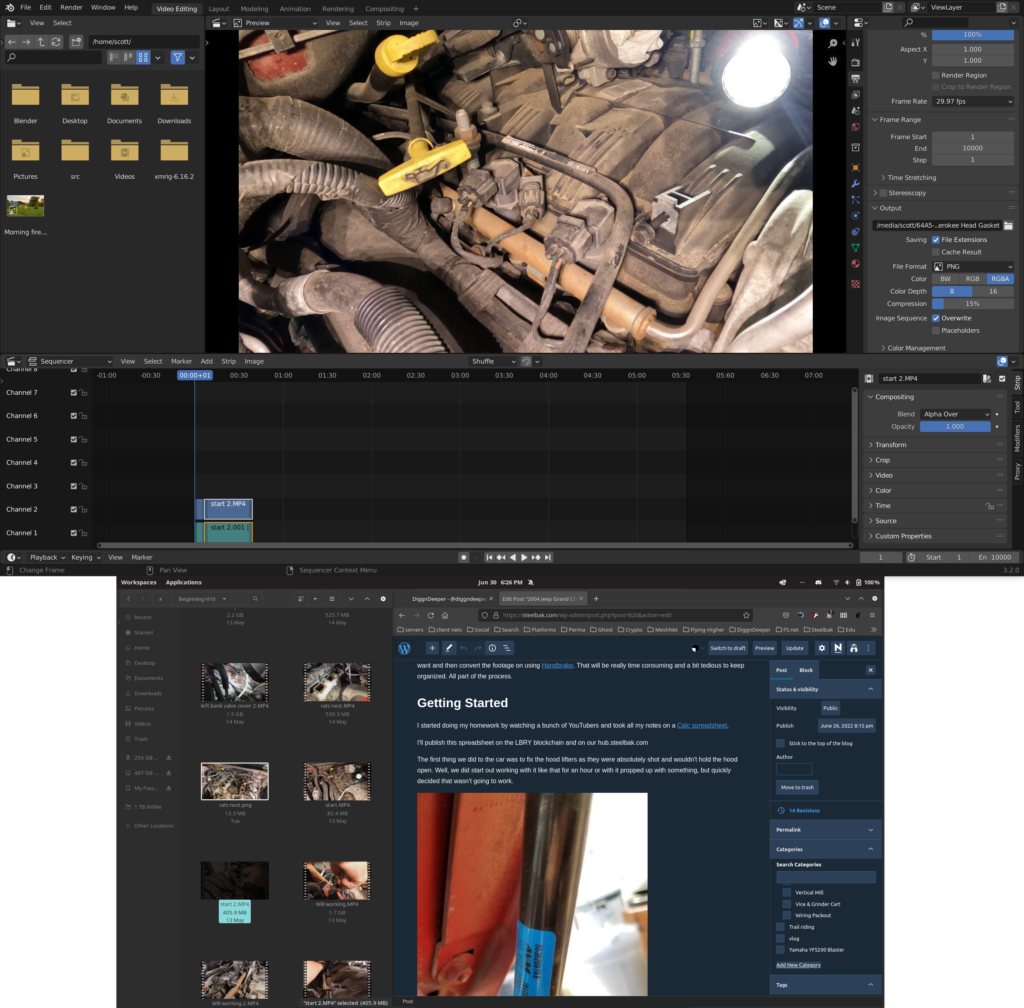Open the Object properties orange square icon
The width and height of the screenshot is (1024, 1008).
tap(856, 168)
